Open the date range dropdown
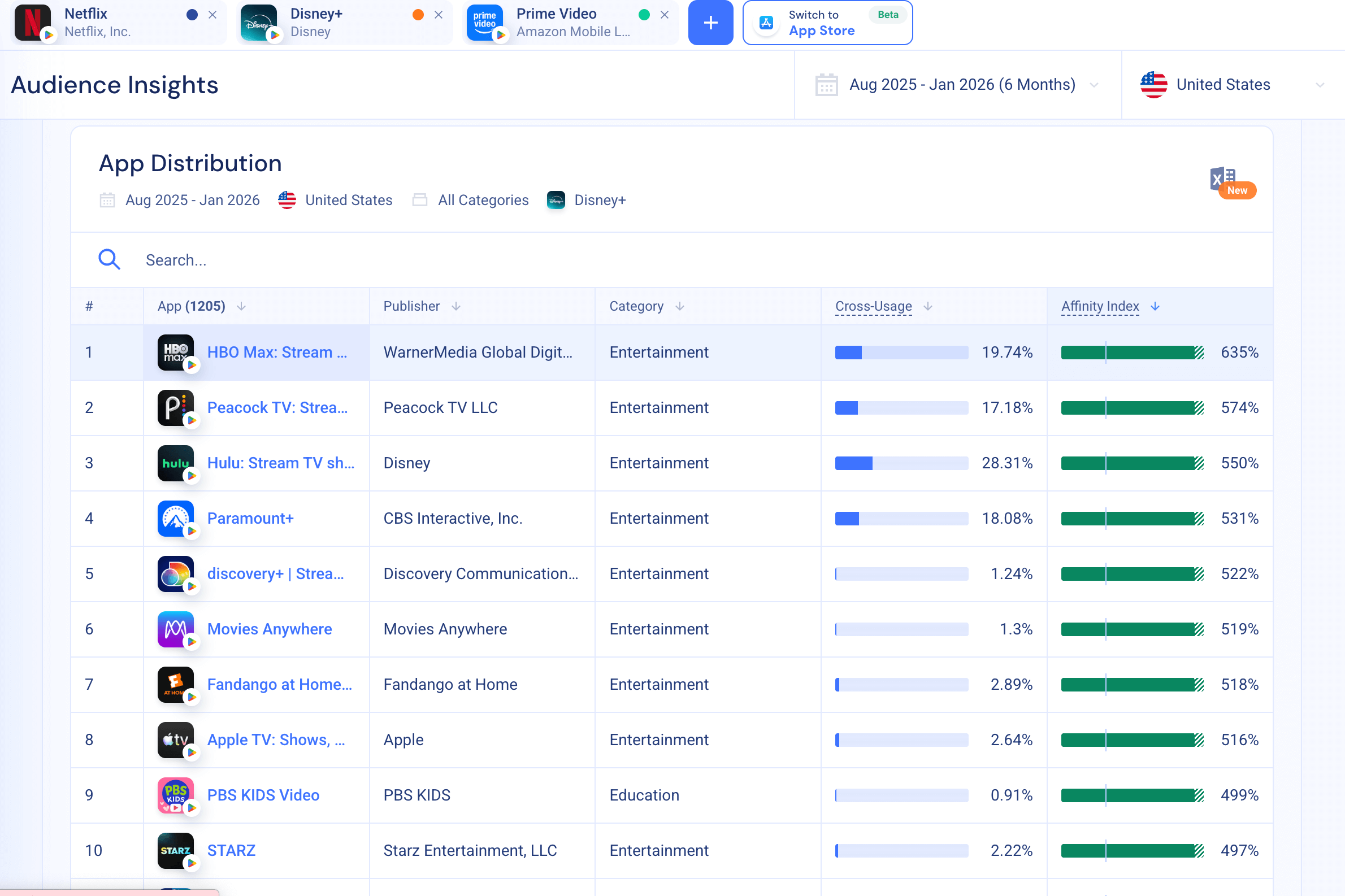The height and width of the screenshot is (896, 1345). [957, 85]
